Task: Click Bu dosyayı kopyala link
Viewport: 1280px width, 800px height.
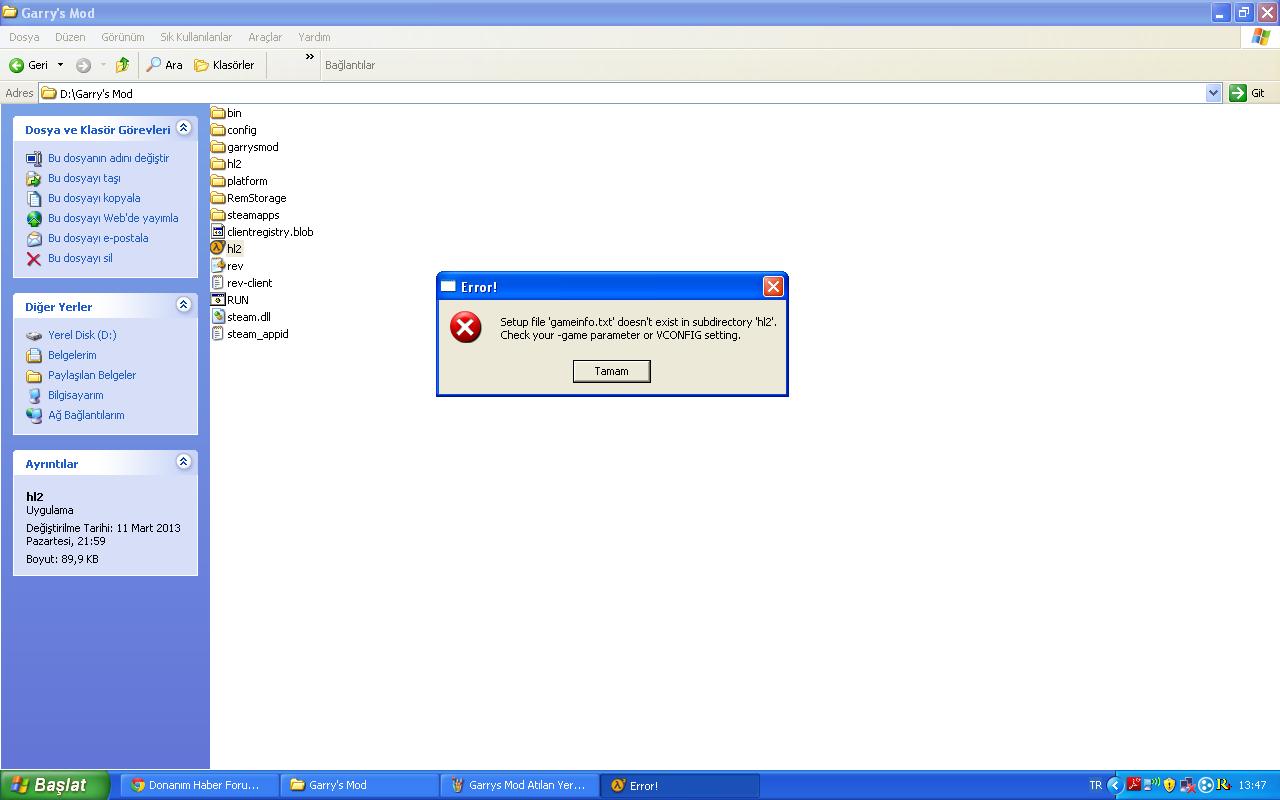Action: (94, 198)
